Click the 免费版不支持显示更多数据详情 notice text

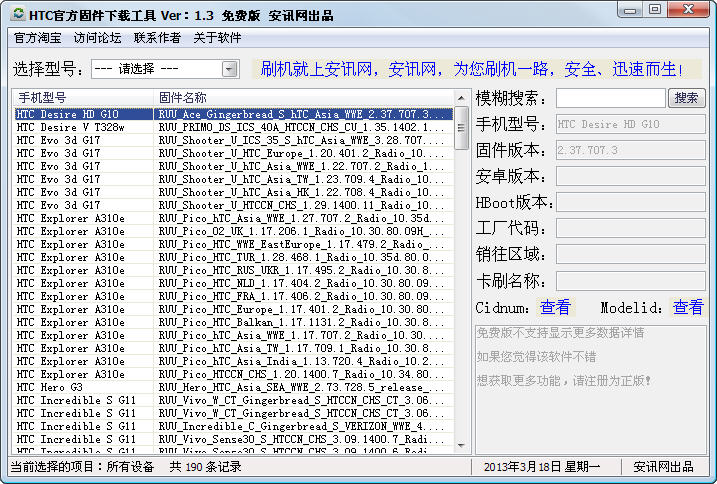tap(560, 333)
